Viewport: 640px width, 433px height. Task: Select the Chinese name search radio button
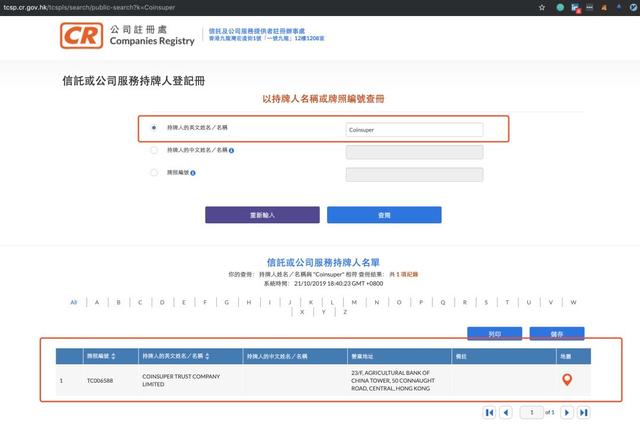point(153,151)
